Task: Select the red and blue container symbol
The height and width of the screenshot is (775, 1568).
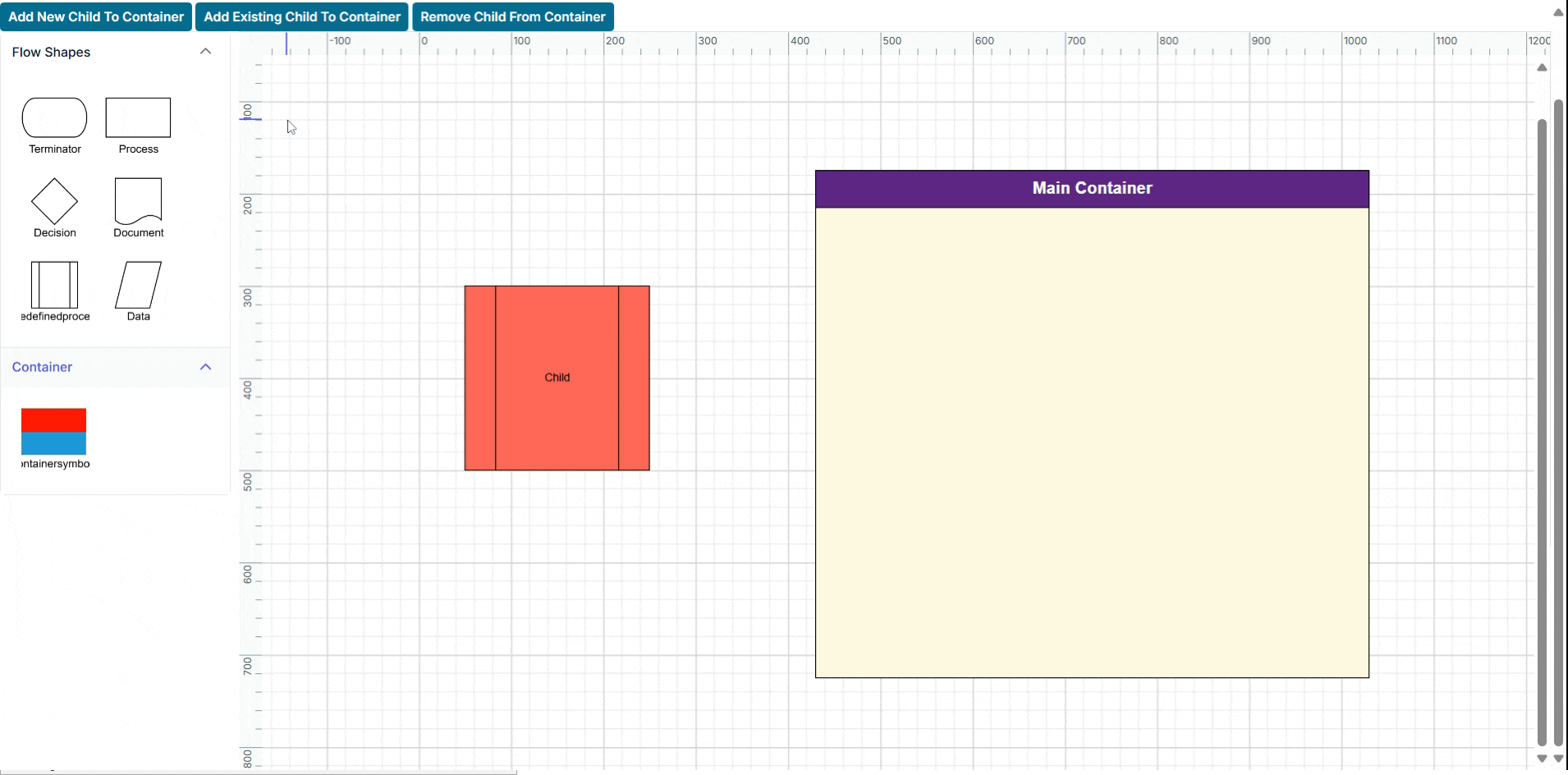Action: [x=53, y=432]
